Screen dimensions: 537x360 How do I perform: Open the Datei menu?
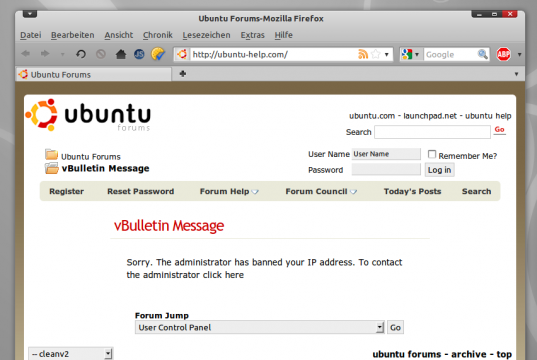point(30,35)
